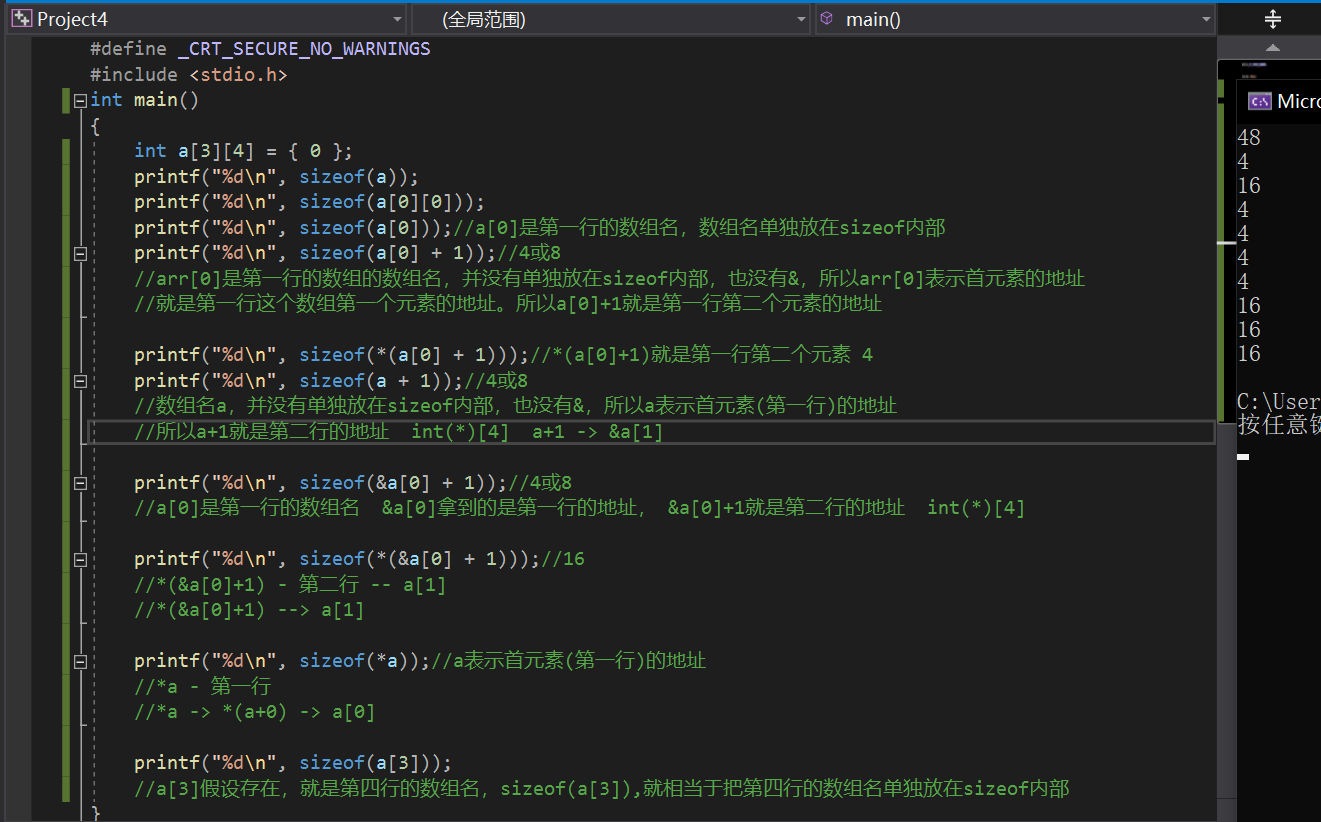Click the comment starting with //数组名a
Screen dimensions: 1321x822
tap(516, 406)
